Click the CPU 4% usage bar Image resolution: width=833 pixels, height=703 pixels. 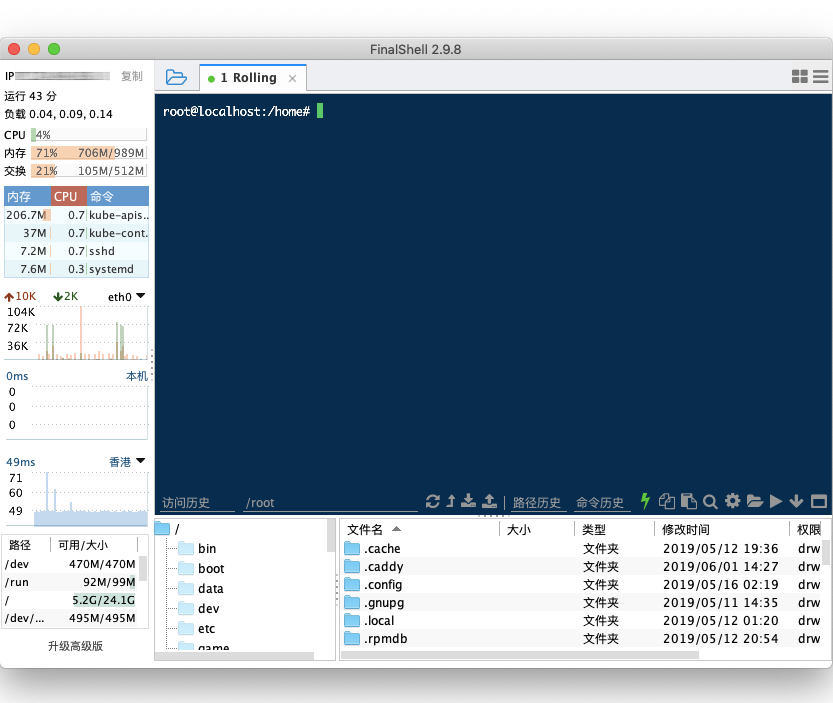[89, 135]
